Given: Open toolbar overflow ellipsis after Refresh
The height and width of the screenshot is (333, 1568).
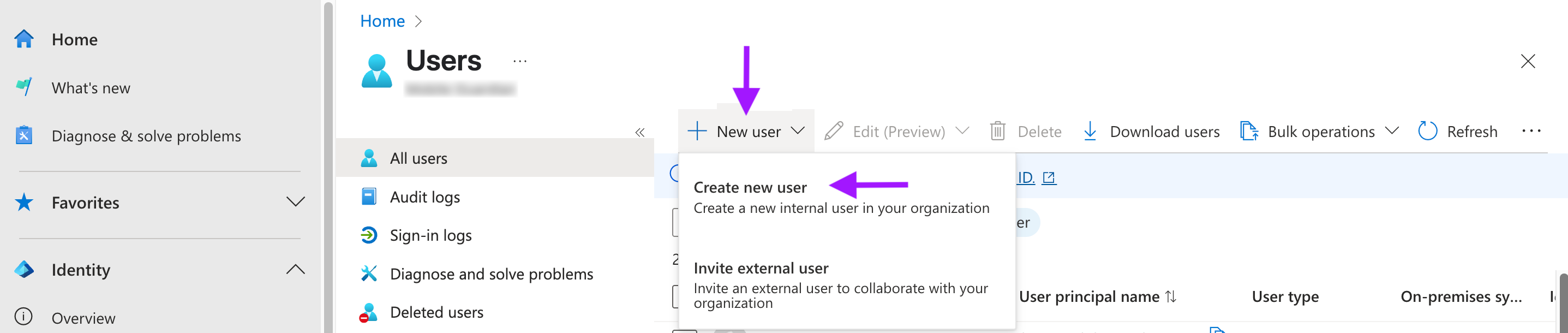Looking at the screenshot, I should pos(1531,132).
